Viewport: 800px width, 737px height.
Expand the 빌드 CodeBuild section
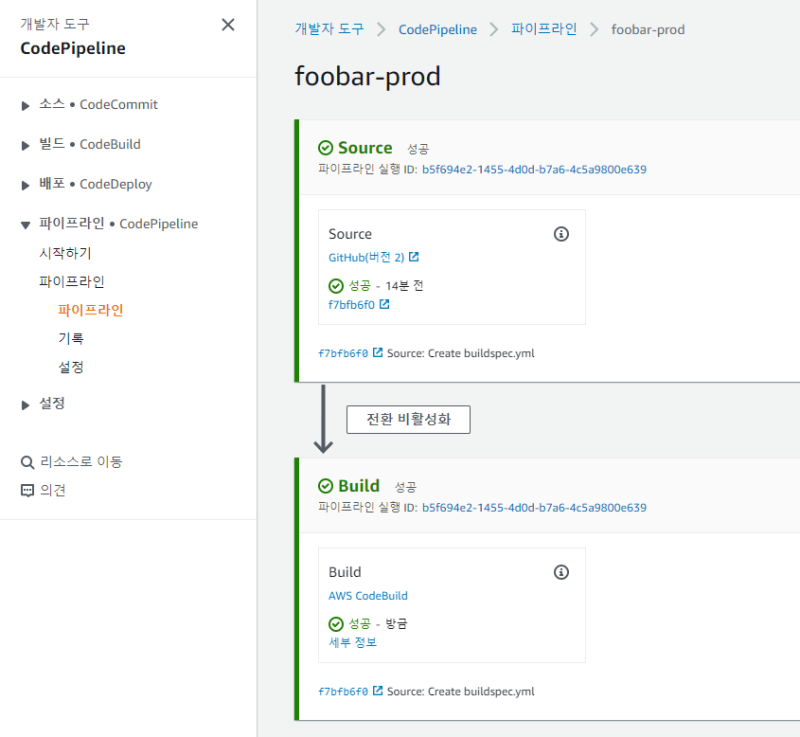[x=26, y=145]
